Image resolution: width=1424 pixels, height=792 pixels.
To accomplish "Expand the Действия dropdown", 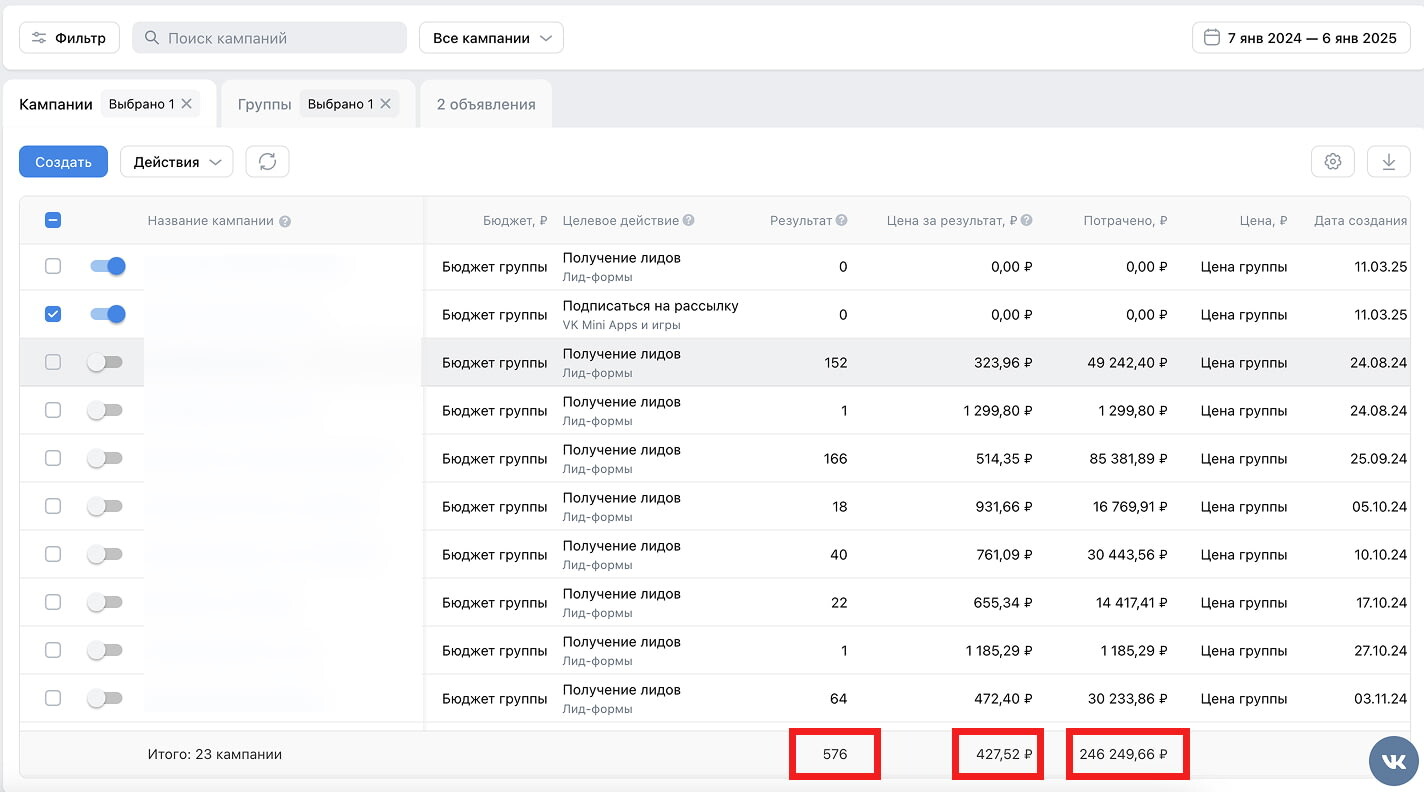I will pos(177,162).
